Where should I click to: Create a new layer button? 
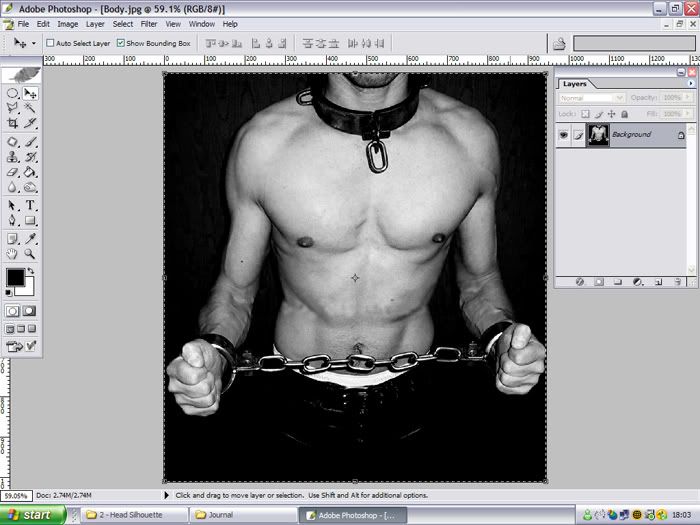[x=658, y=282]
